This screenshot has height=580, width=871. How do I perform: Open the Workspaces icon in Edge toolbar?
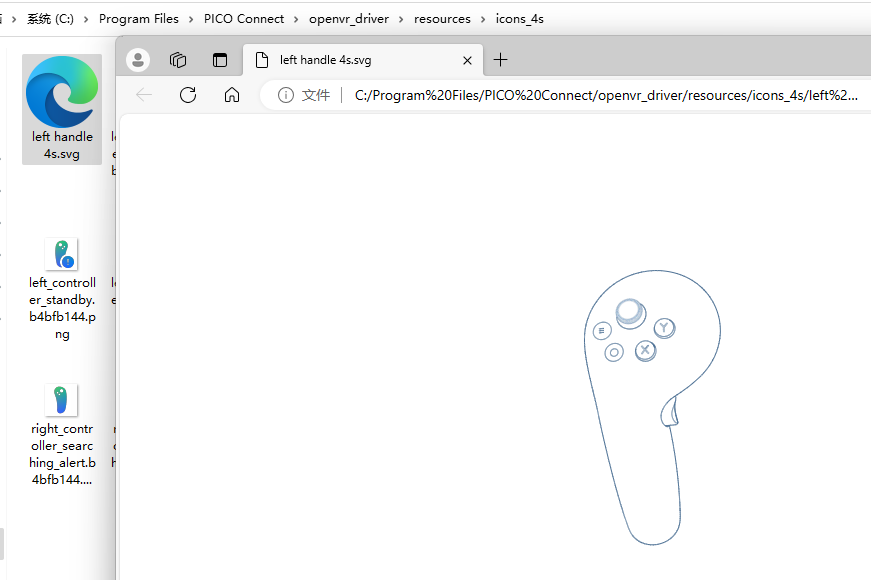178,59
